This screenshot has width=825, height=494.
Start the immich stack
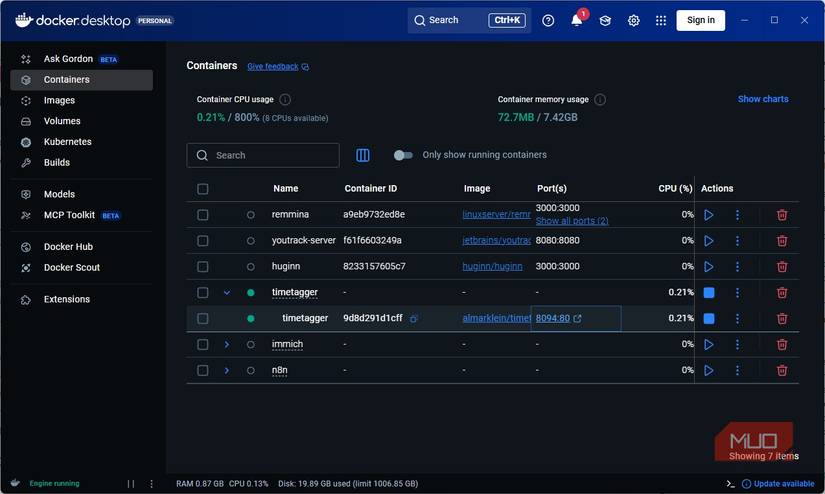(709, 344)
